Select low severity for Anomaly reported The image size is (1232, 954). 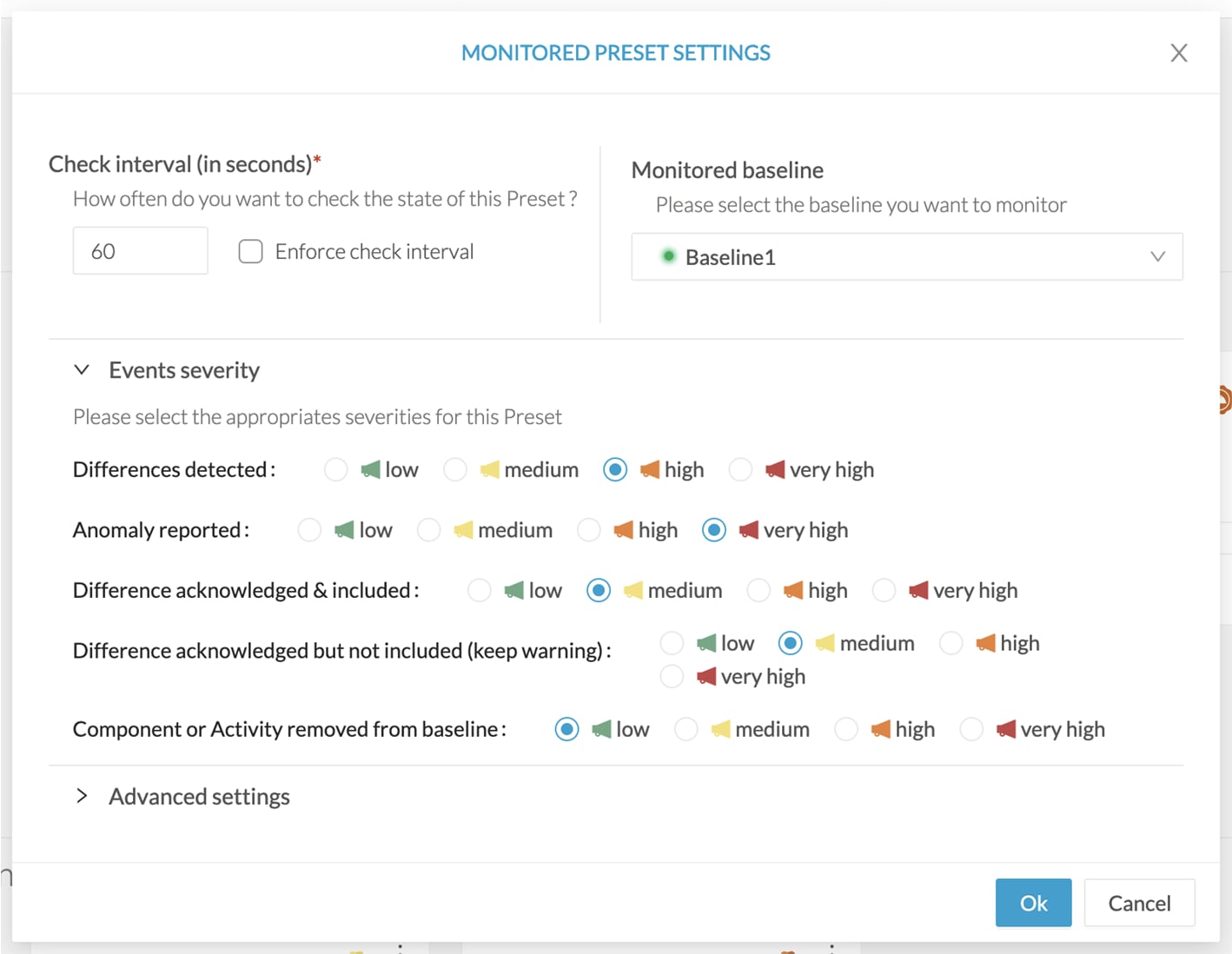[309, 529]
